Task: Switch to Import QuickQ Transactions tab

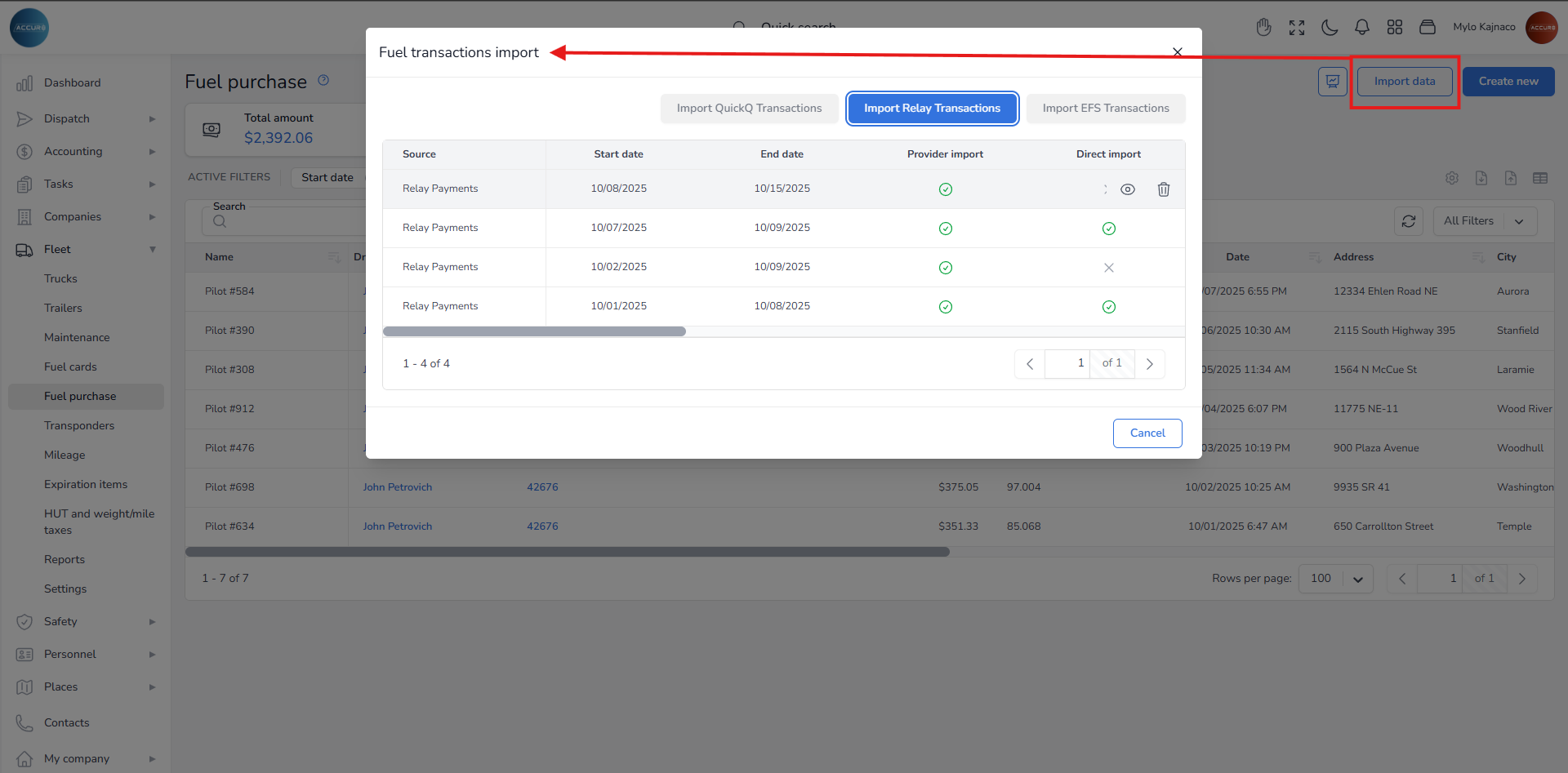Action: point(749,109)
